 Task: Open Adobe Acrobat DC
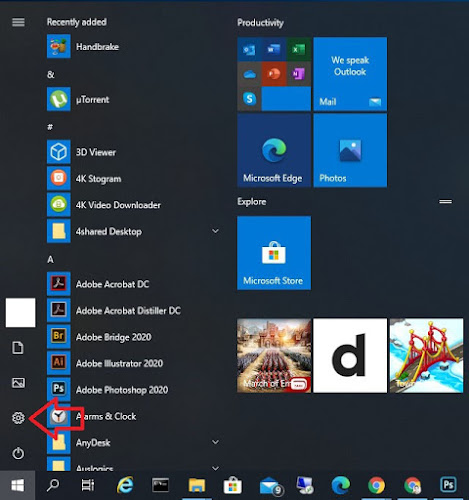pyautogui.click(x=133, y=284)
